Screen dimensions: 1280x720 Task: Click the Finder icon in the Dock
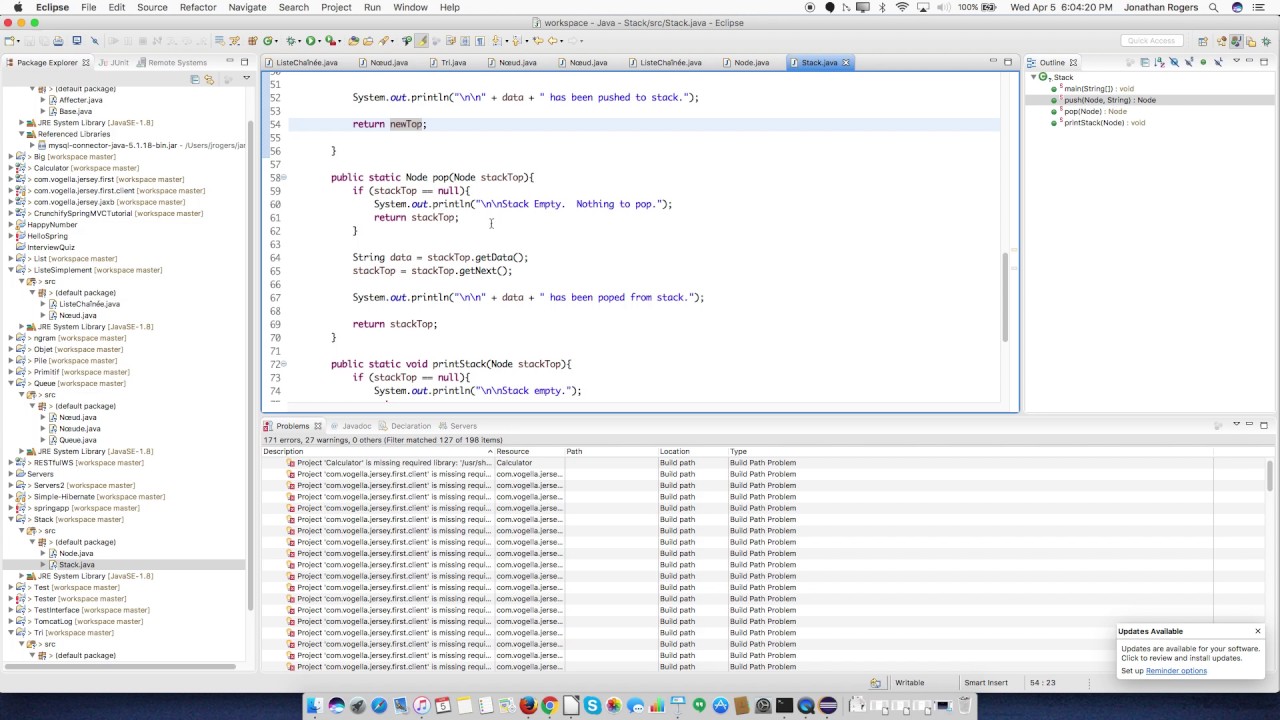pos(314,706)
